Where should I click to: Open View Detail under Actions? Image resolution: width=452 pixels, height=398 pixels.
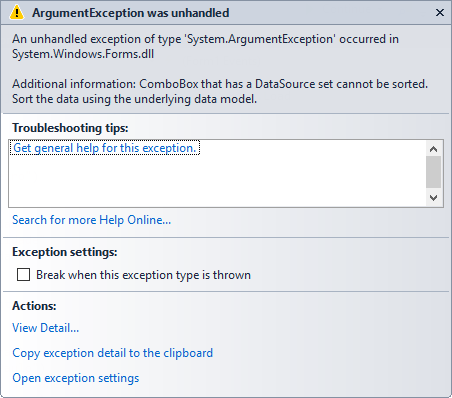tap(46, 328)
